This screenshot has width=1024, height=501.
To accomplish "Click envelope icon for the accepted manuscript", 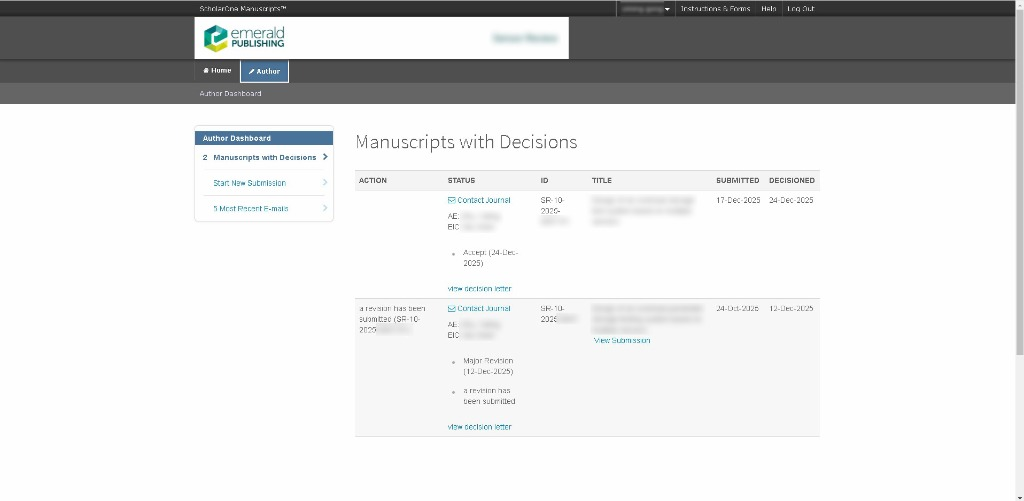I will tap(452, 201).
